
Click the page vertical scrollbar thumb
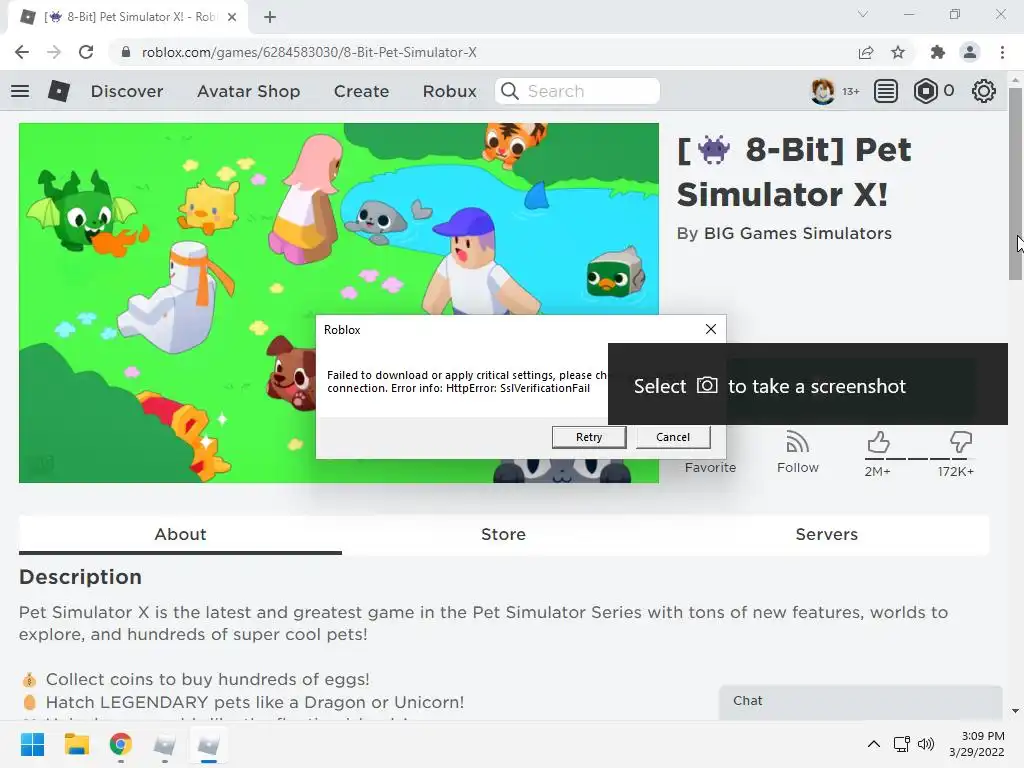coord(1015,183)
